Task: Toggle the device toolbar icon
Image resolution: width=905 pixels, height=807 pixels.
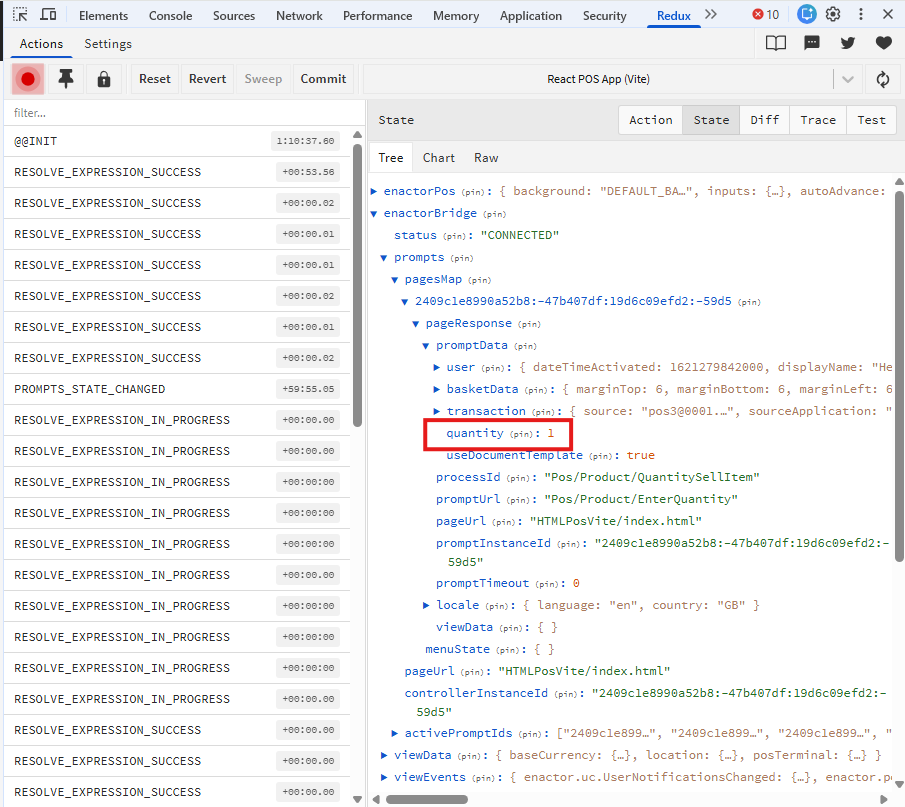Action: pyautogui.click(x=48, y=15)
